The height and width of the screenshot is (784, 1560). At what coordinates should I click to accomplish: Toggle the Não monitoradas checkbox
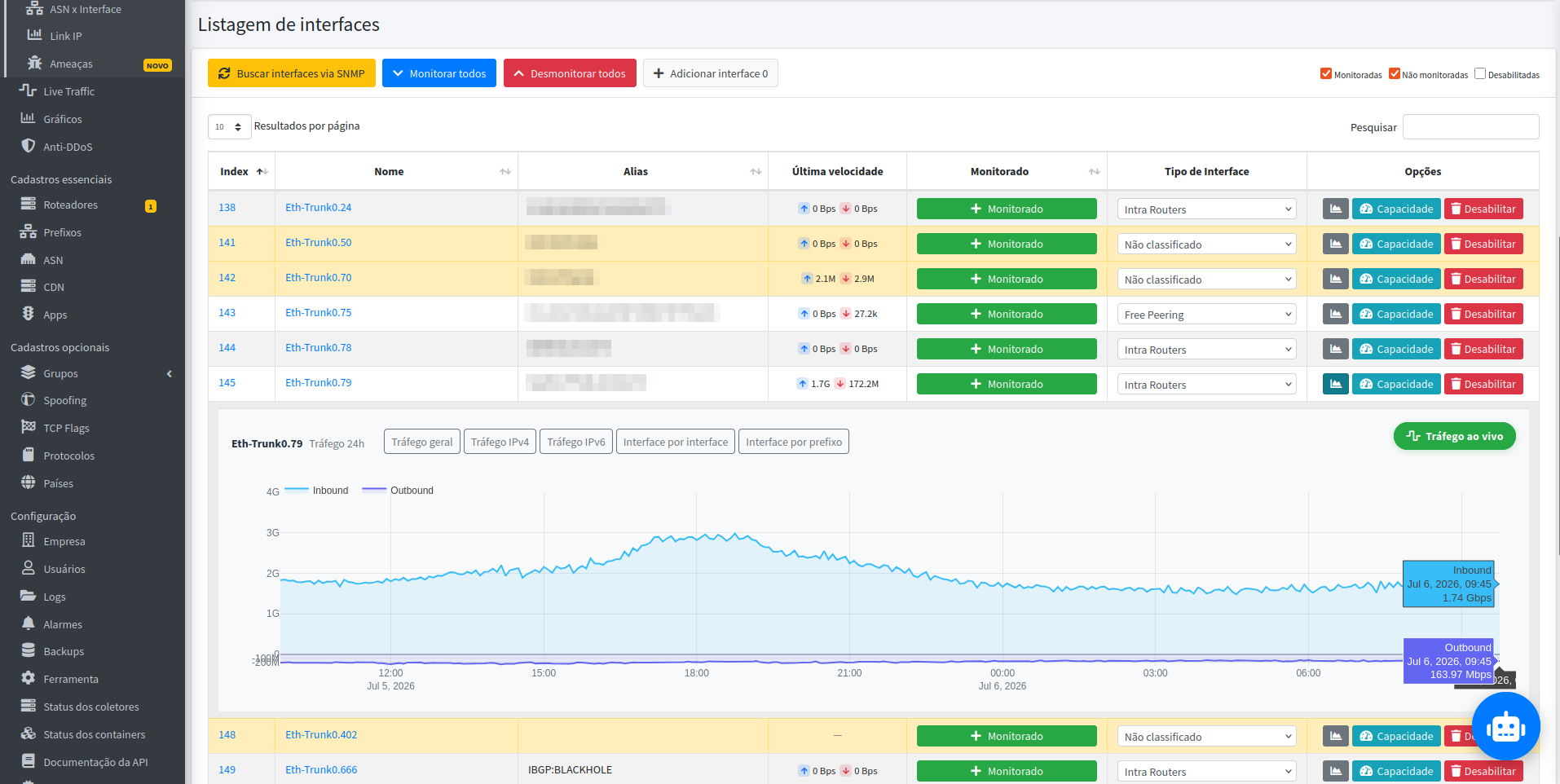(1395, 73)
